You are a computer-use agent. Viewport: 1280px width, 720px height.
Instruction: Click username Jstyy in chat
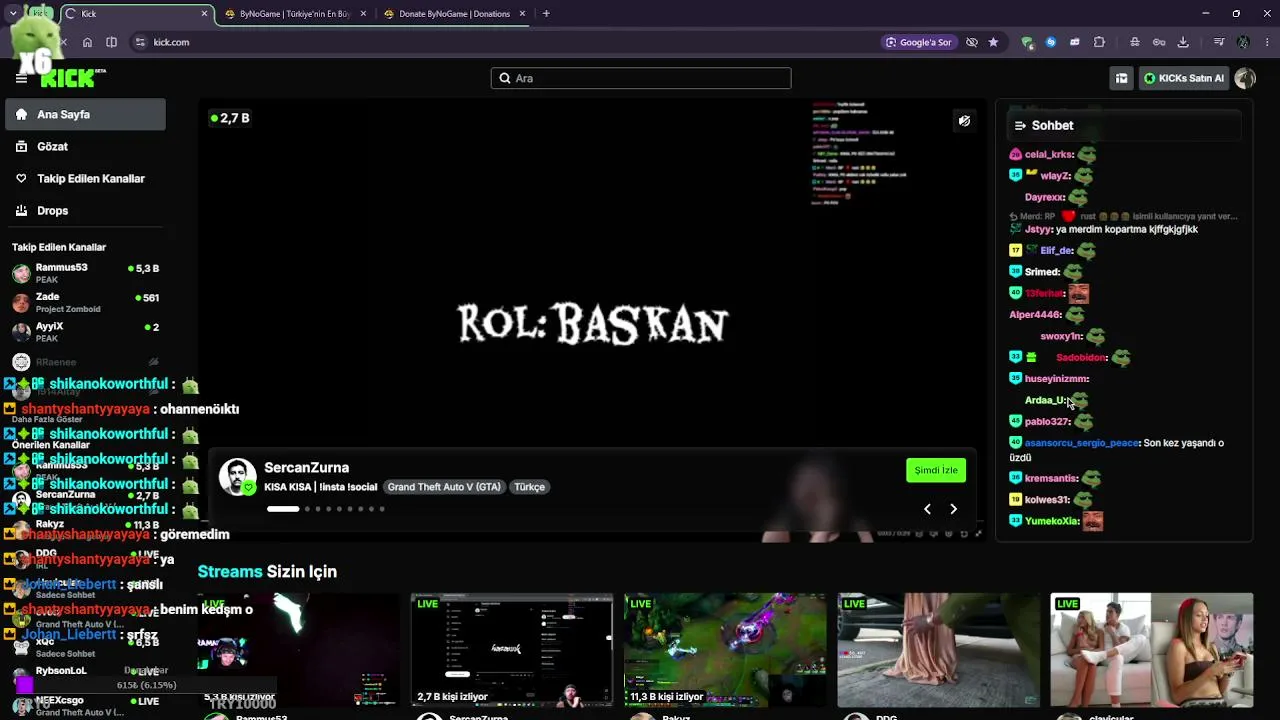pyautogui.click(x=1038, y=229)
